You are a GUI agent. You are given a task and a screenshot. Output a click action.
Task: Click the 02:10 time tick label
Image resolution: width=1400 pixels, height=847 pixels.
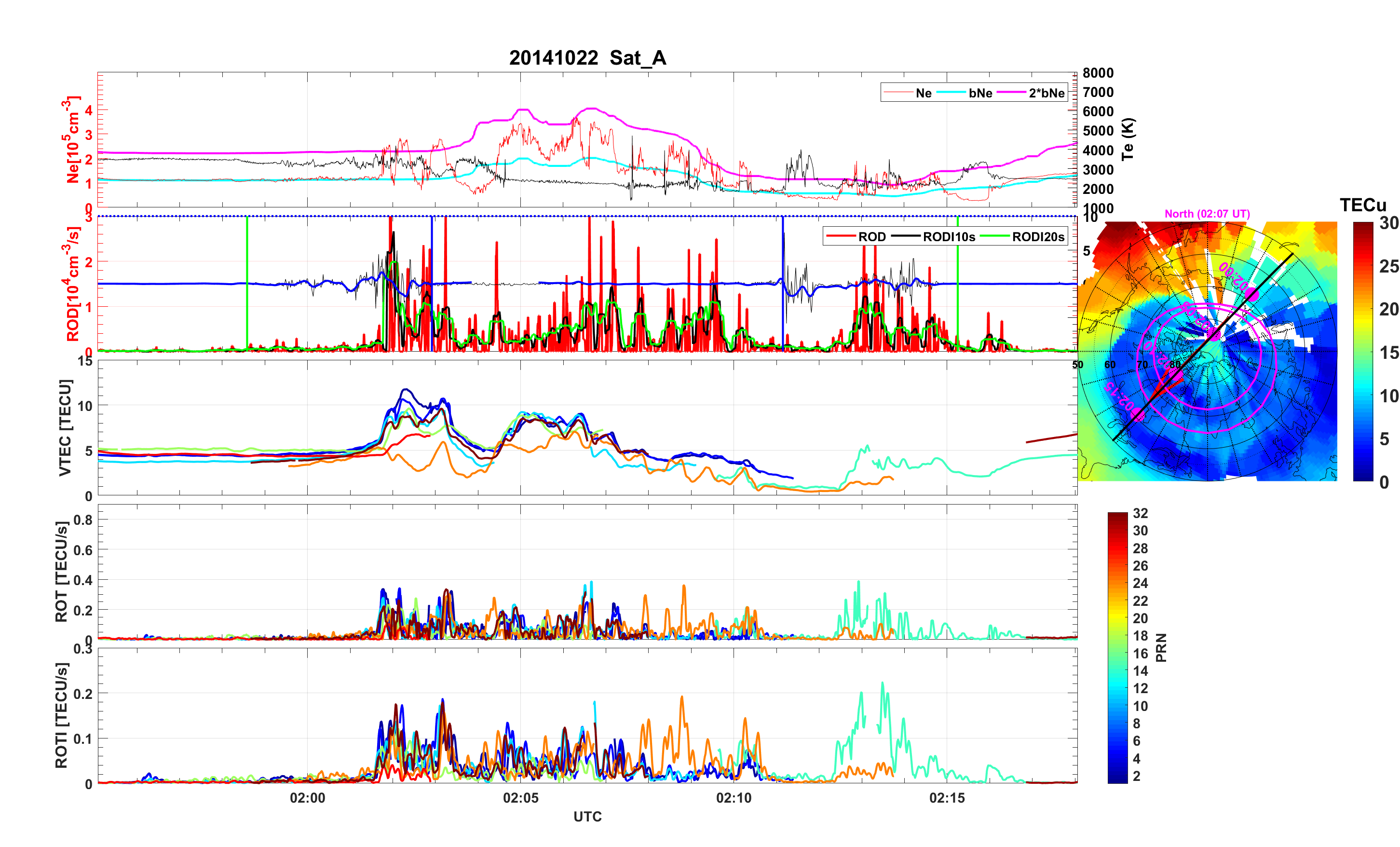[x=734, y=798]
